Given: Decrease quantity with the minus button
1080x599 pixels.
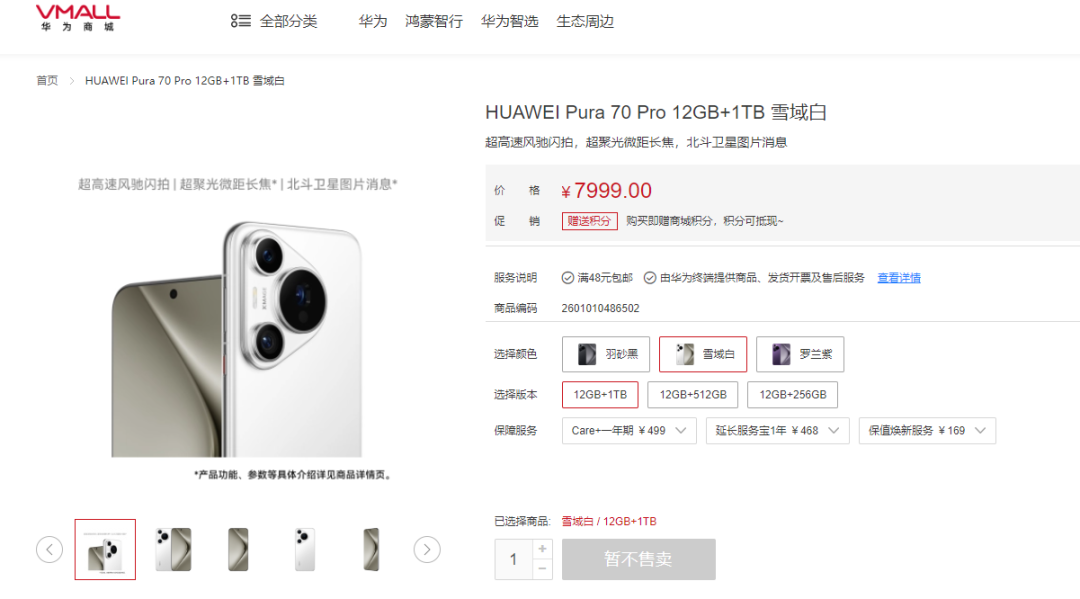Looking at the screenshot, I should [542, 569].
